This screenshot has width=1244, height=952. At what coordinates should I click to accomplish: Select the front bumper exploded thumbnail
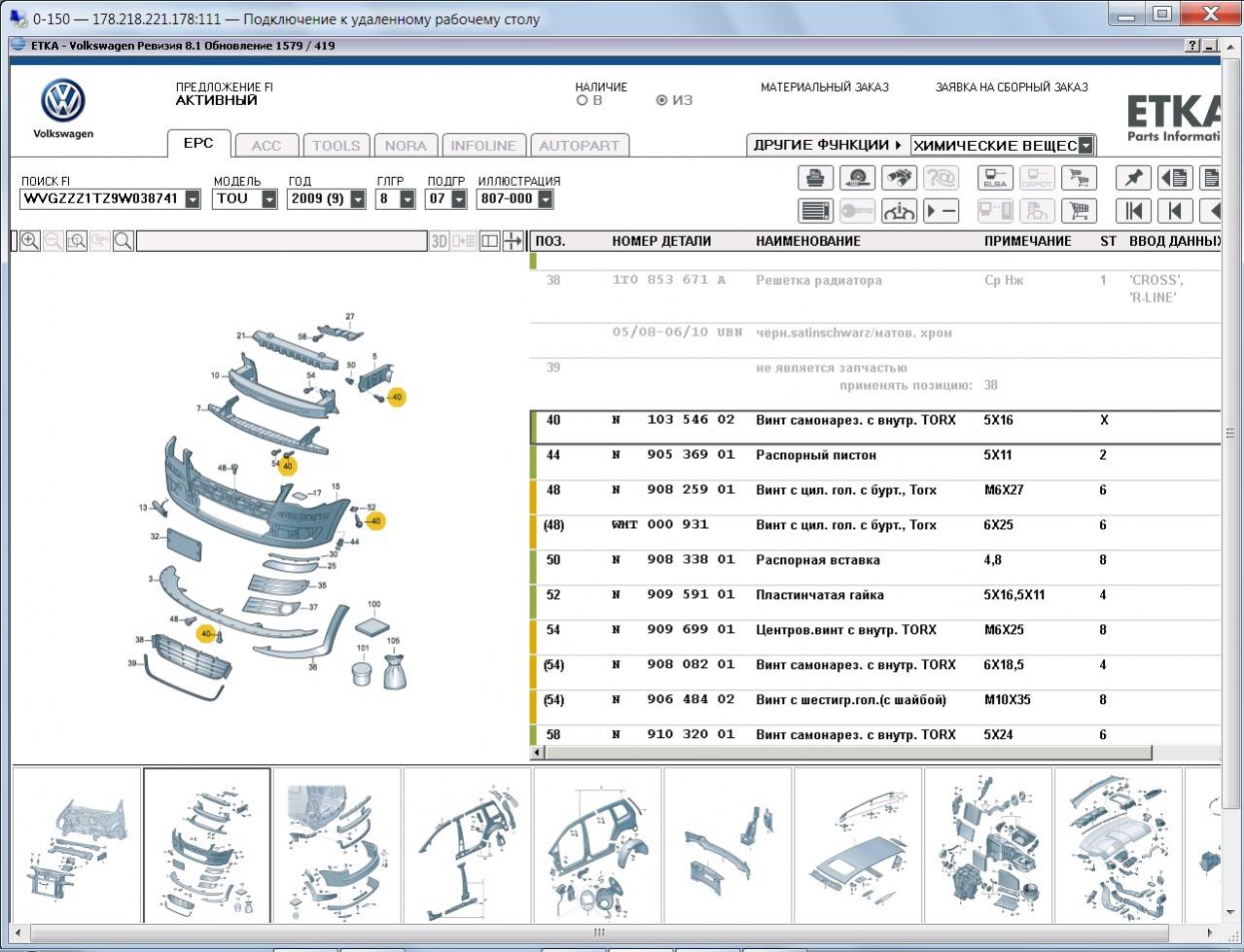[x=206, y=844]
